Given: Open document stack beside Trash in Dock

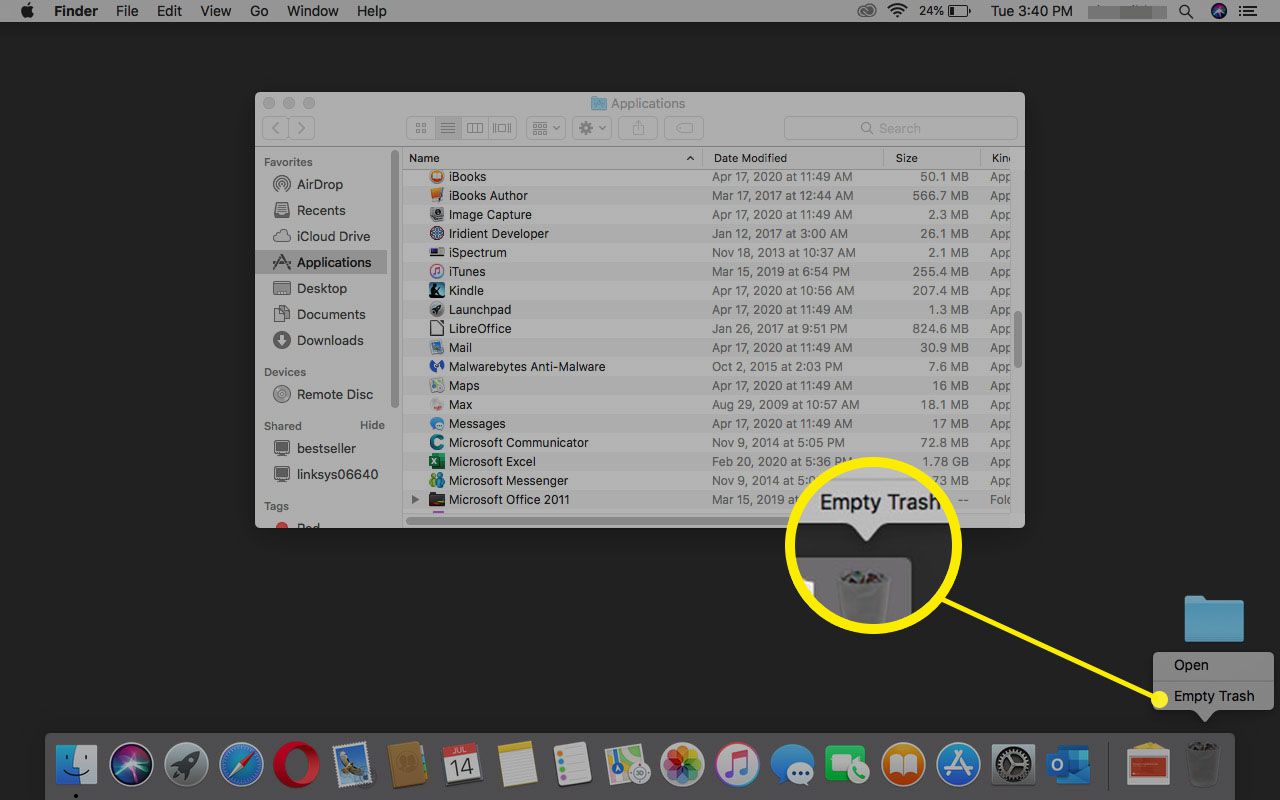Looking at the screenshot, I should point(1148,765).
